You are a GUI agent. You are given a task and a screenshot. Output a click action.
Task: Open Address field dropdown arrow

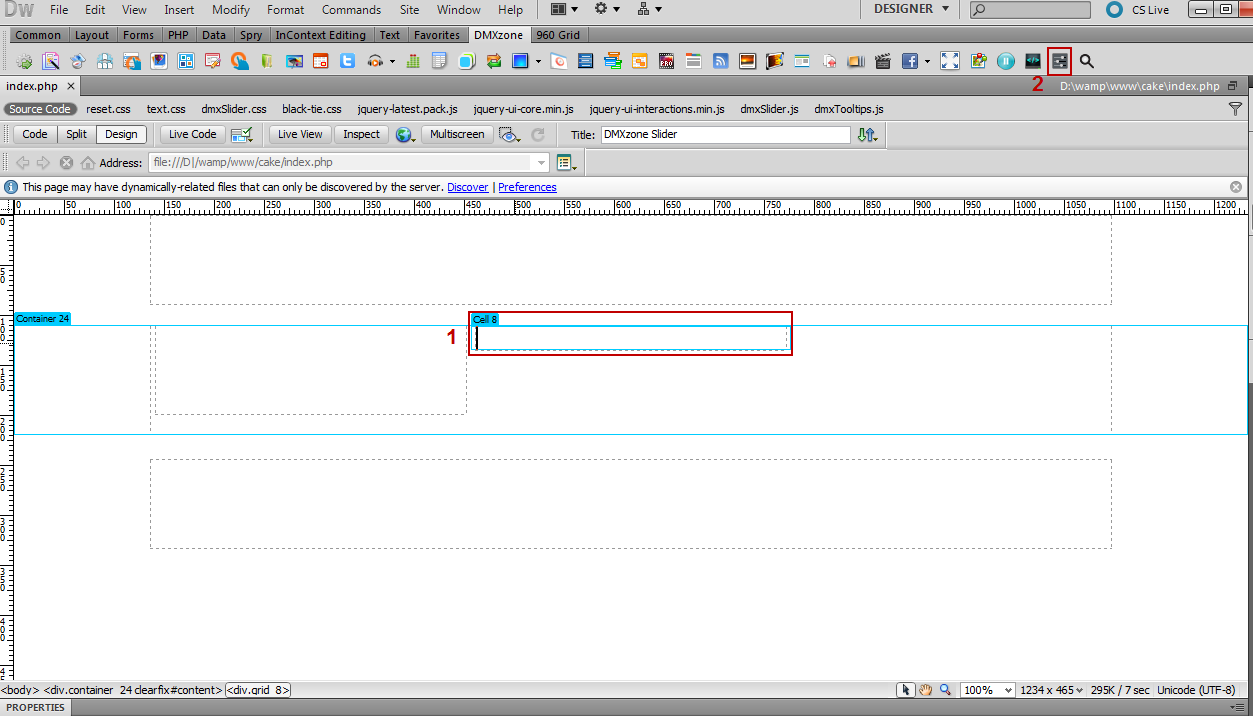542,162
